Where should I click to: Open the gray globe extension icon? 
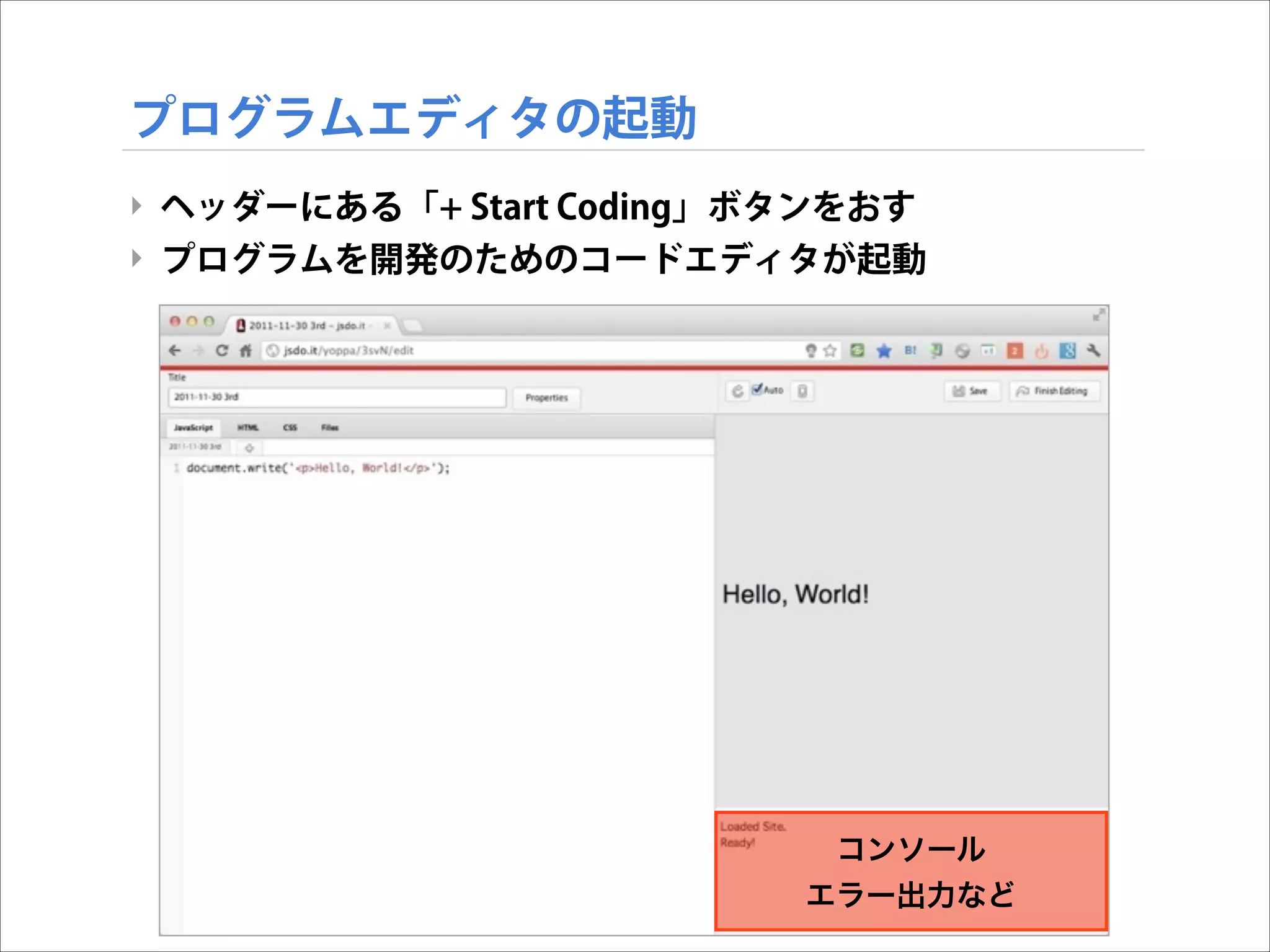[x=962, y=351]
